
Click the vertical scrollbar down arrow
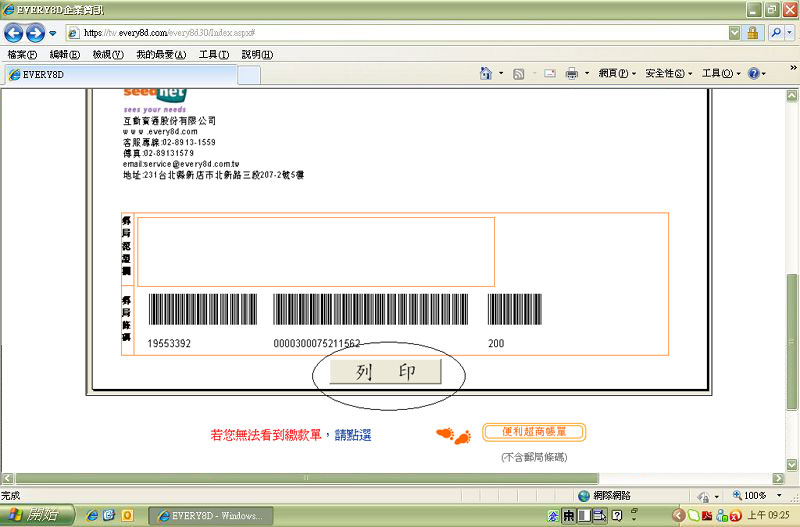(x=792, y=465)
